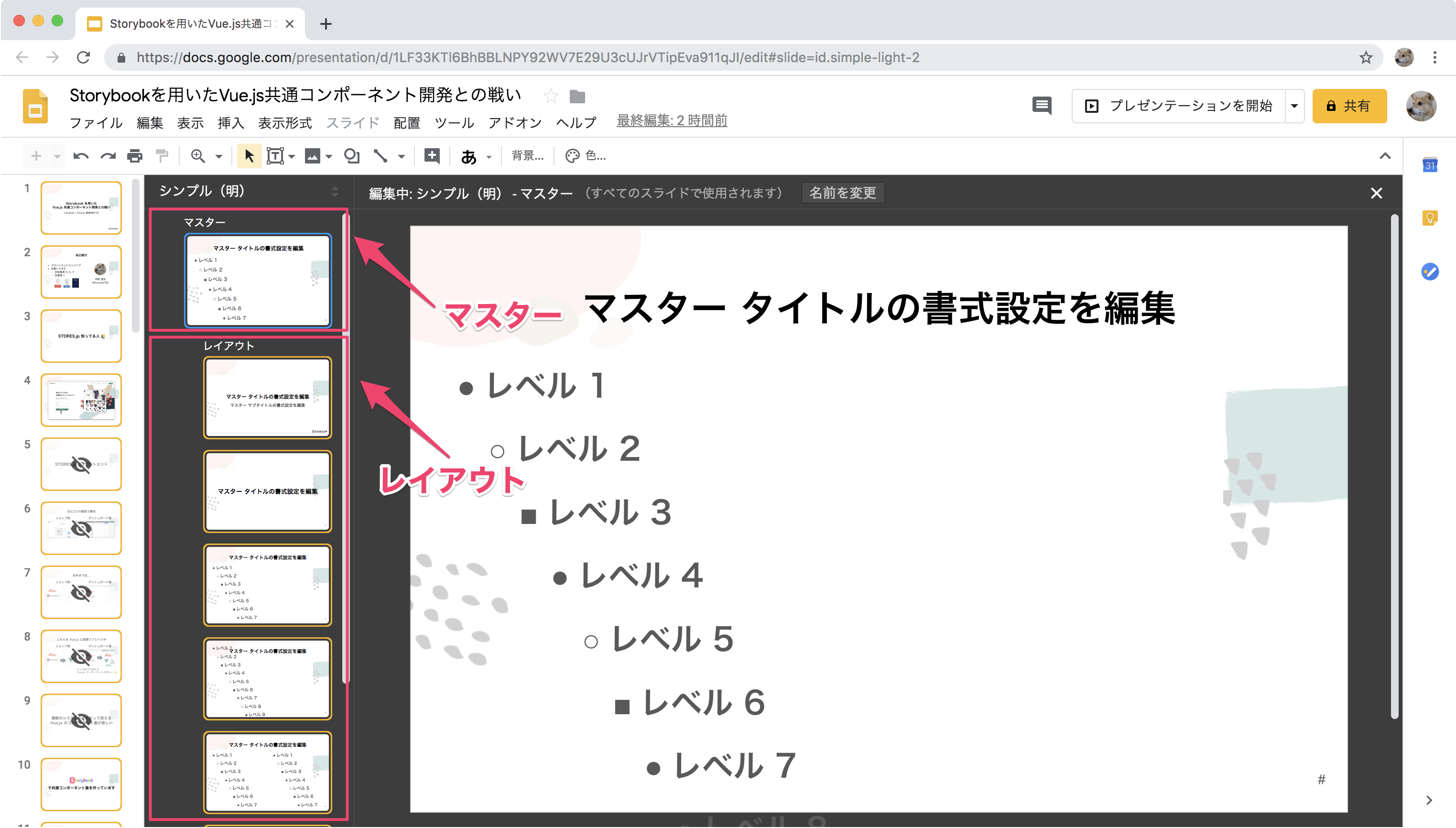Select the line tool
1456x828 pixels.
pyautogui.click(x=380, y=156)
